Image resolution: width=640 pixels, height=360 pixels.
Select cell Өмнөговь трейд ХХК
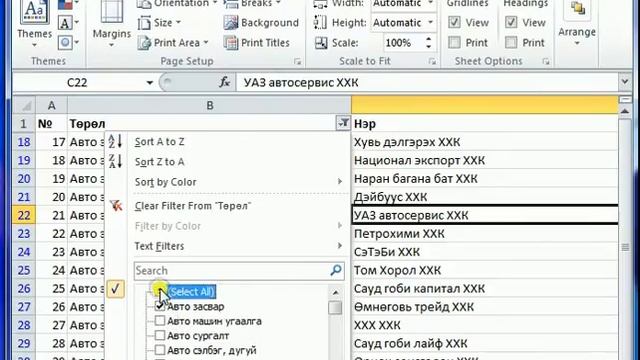click(x=485, y=307)
